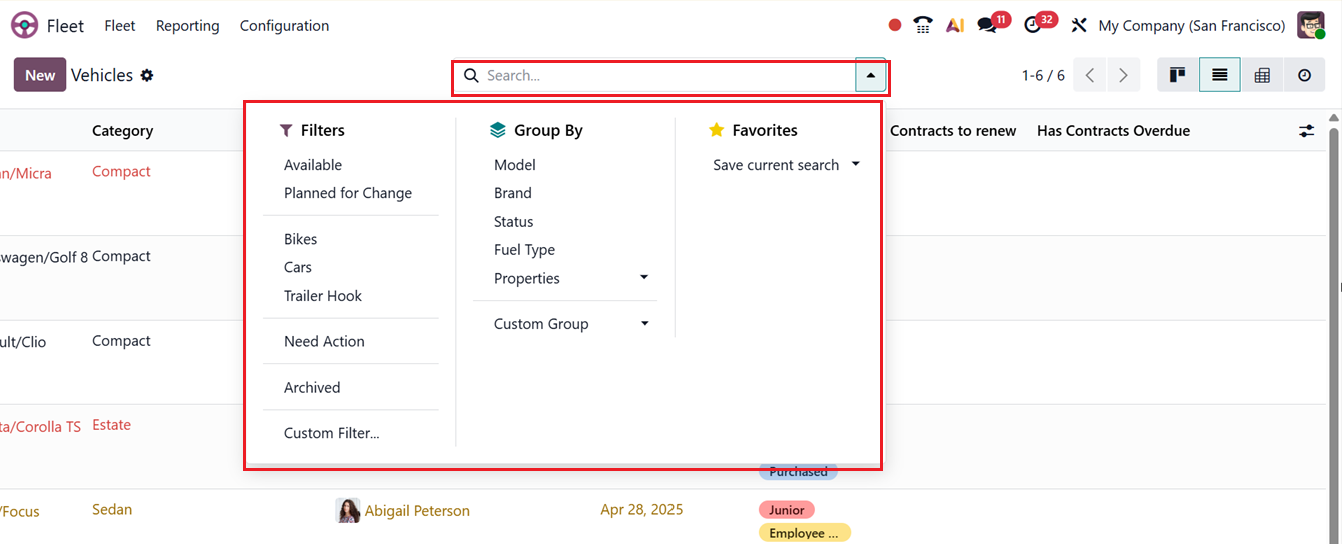This screenshot has width=1342, height=544.
Task: Open the Reporting menu
Action: click(187, 25)
